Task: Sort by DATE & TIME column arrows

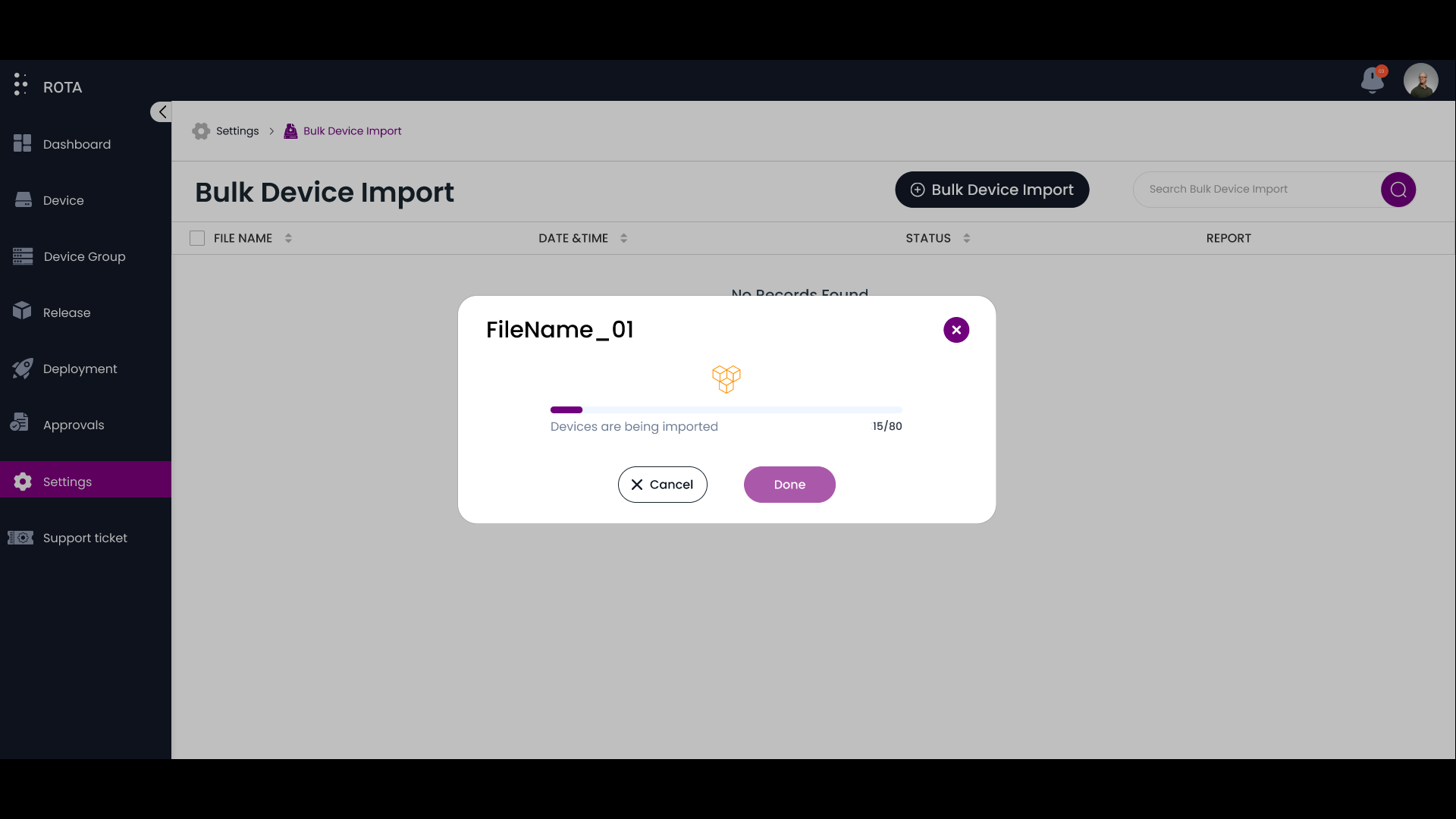Action: pos(623,238)
